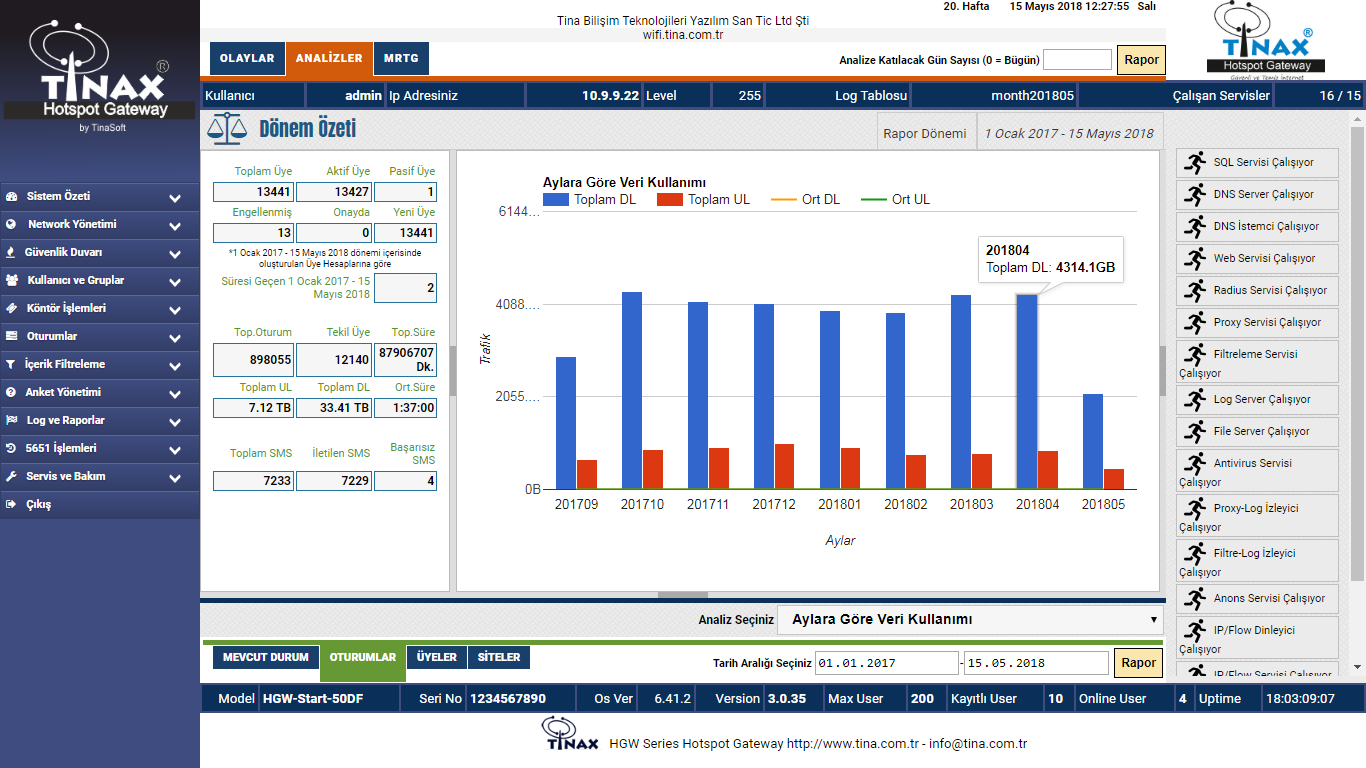Click the running-man icon beside SQL Servisi
Screen dimensions: 1366x768
pyautogui.click(x=1194, y=162)
